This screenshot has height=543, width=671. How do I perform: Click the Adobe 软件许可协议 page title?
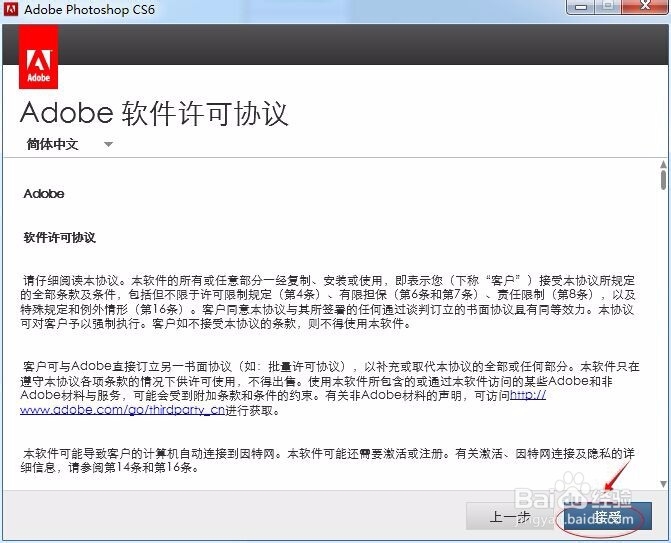pos(154,114)
